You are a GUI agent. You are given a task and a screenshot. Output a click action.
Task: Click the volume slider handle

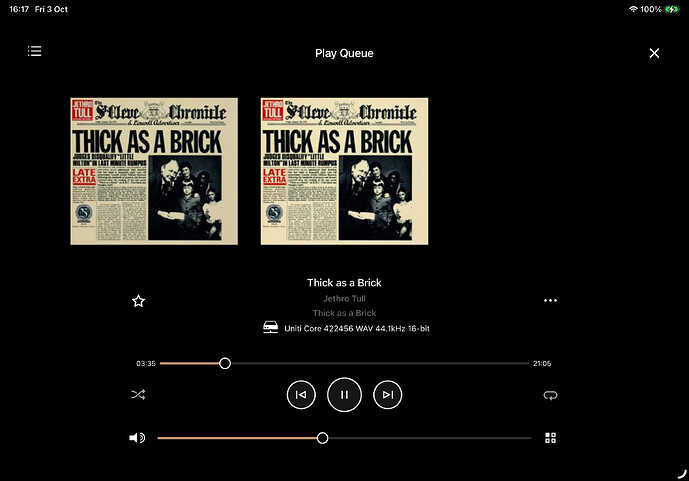[x=323, y=438]
